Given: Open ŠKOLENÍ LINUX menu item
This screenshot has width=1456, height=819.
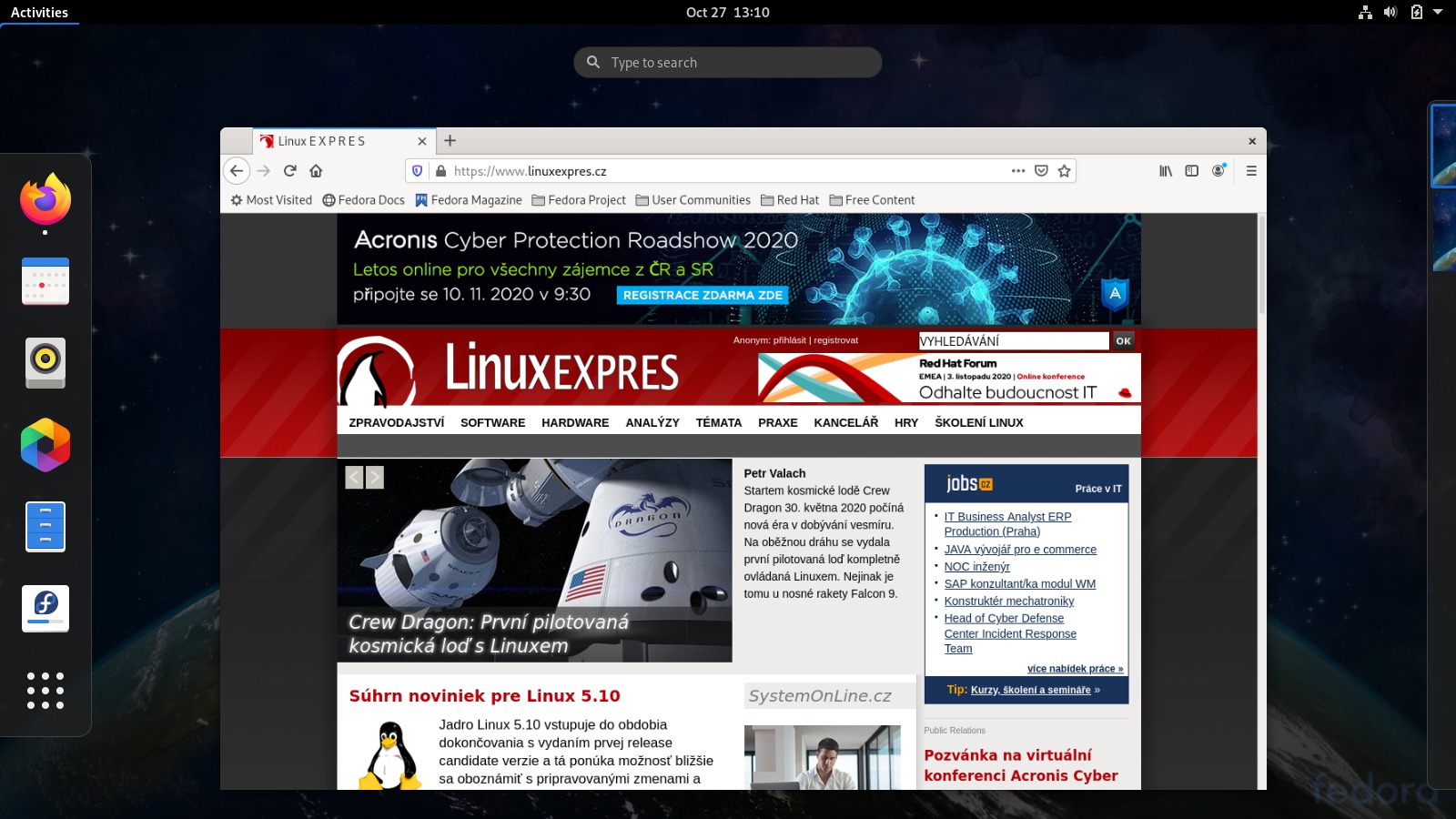Looking at the screenshot, I should [979, 423].
